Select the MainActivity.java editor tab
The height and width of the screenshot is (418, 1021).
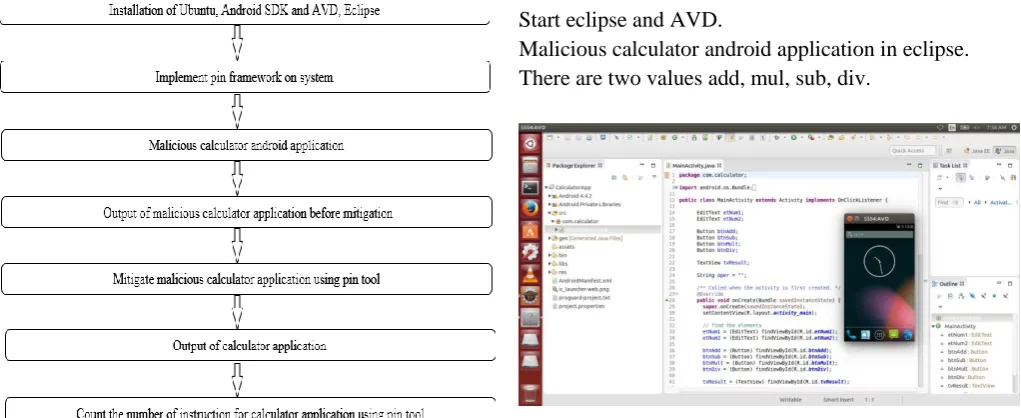tap(694, 165)
